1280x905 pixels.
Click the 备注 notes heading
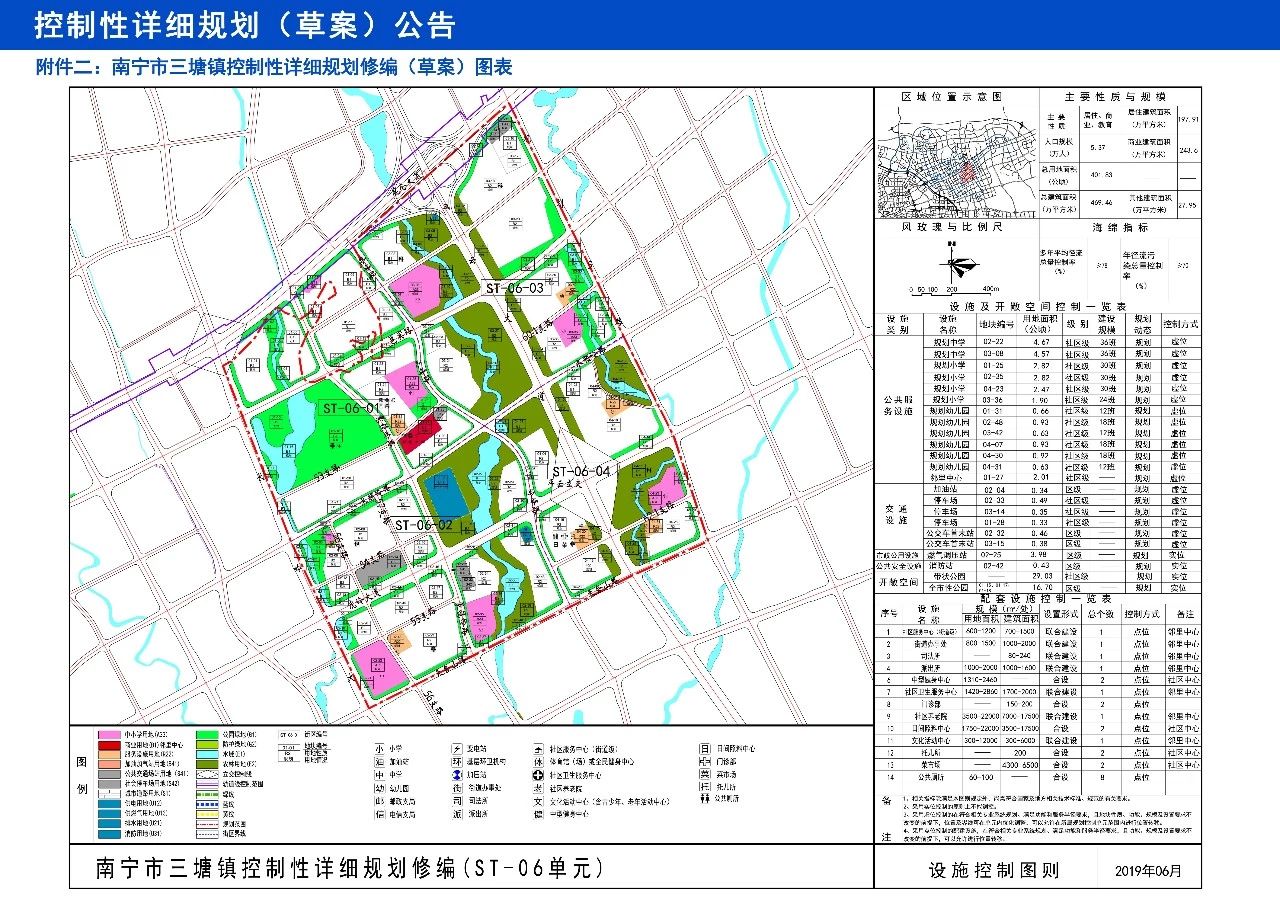[886, 818]
